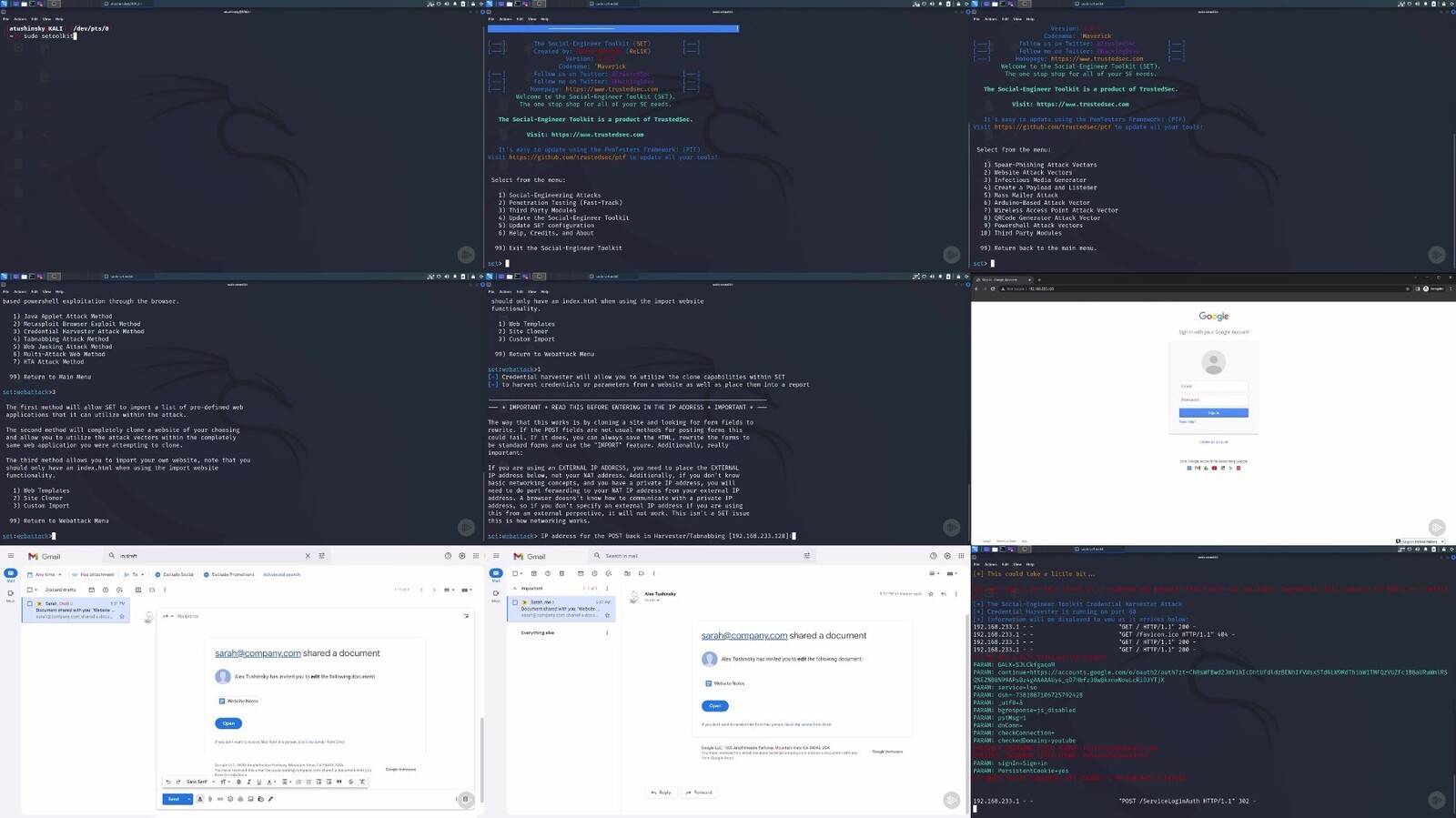The image size is (1456, 818).
Task: Undo the last edit in compose toolbar
Action: tap(168, 782)
